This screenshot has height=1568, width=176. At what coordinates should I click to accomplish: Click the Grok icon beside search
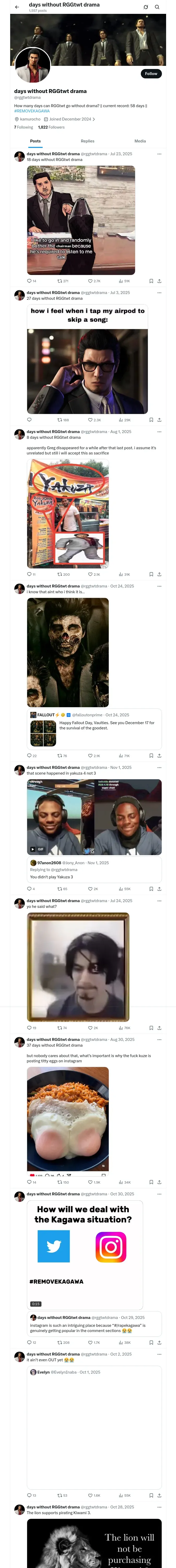[146, 7]
